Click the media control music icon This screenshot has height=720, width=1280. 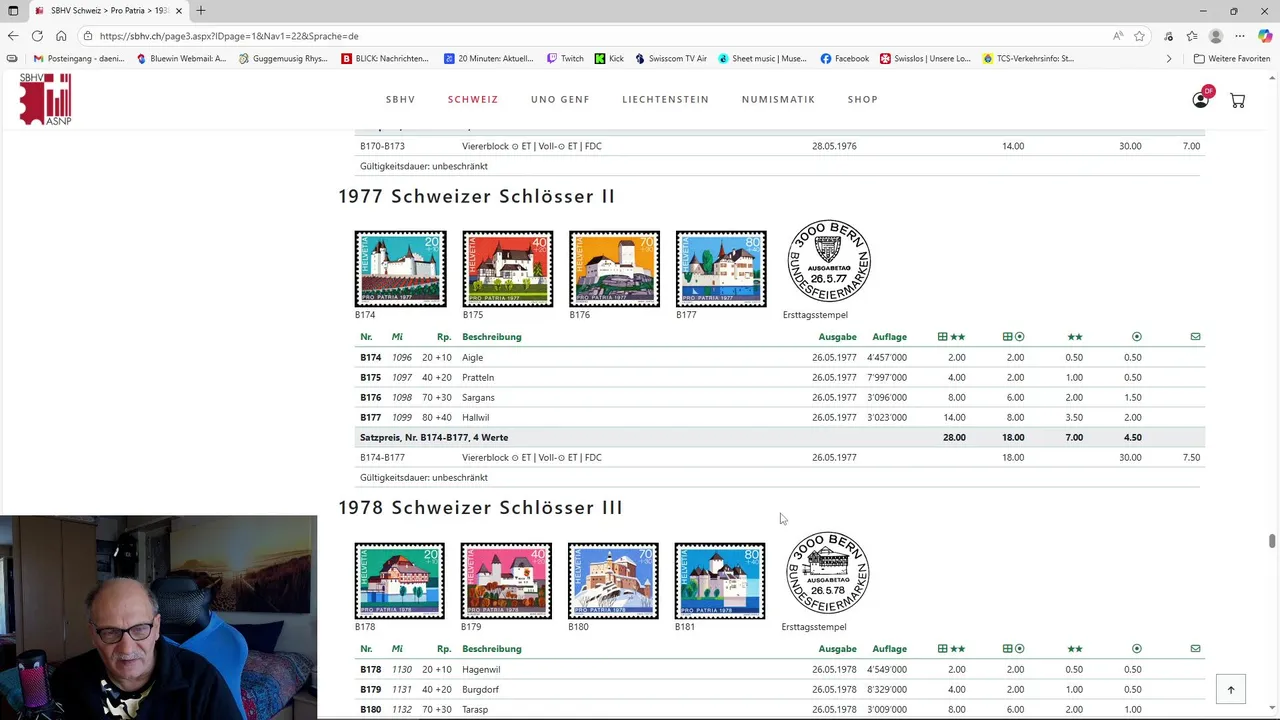[1168, 36]
